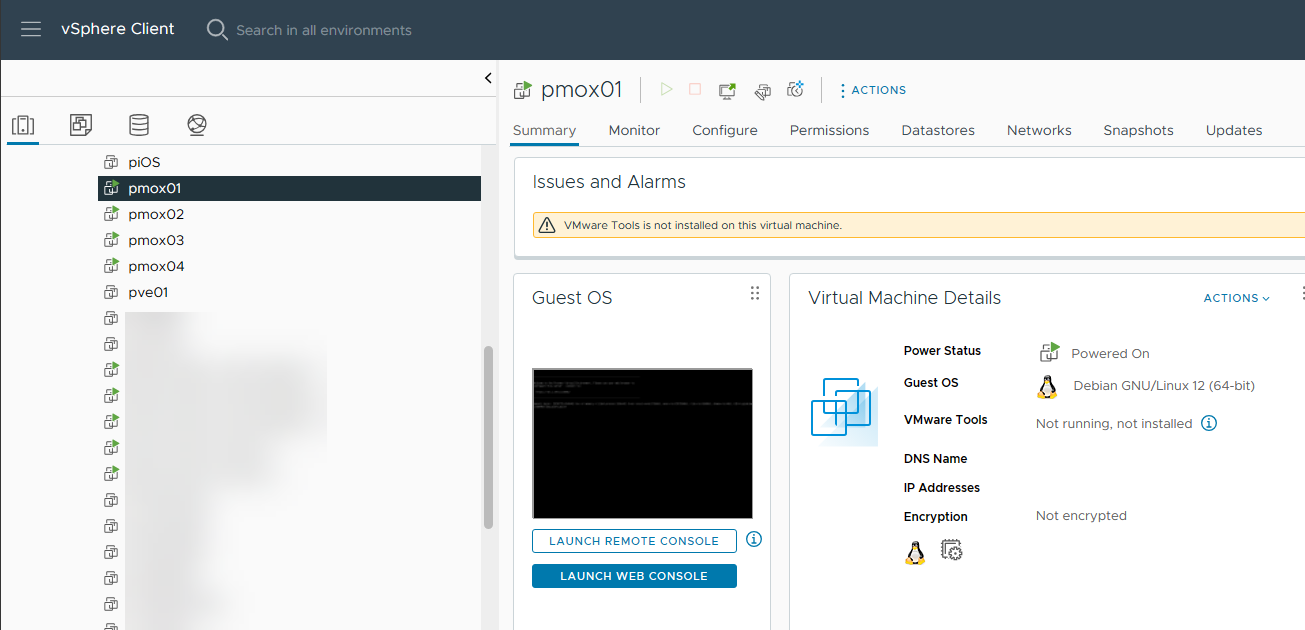
Task: Click the Guest OS console thumbnail
Action: (x=642, y=443)
